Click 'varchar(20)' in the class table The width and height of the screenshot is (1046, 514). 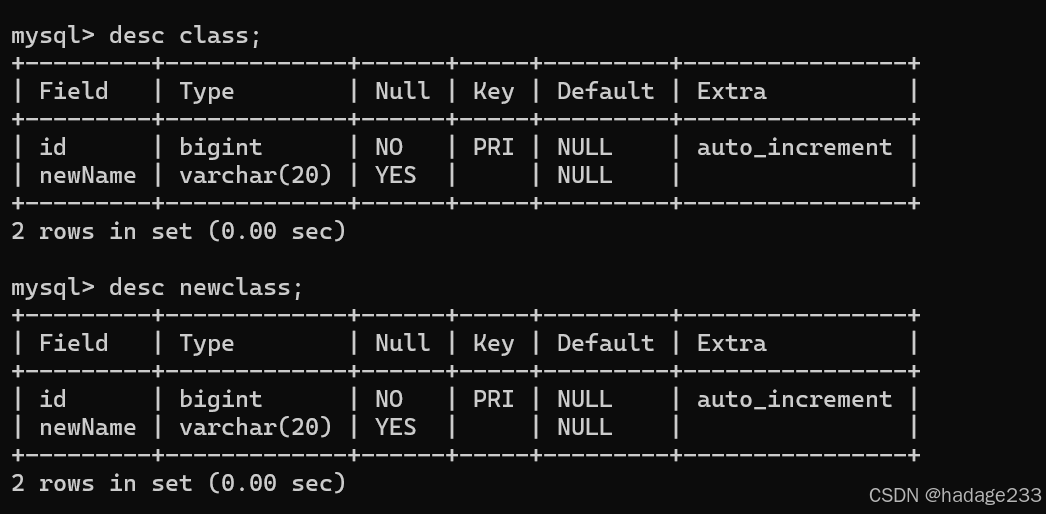coord(255,175)
